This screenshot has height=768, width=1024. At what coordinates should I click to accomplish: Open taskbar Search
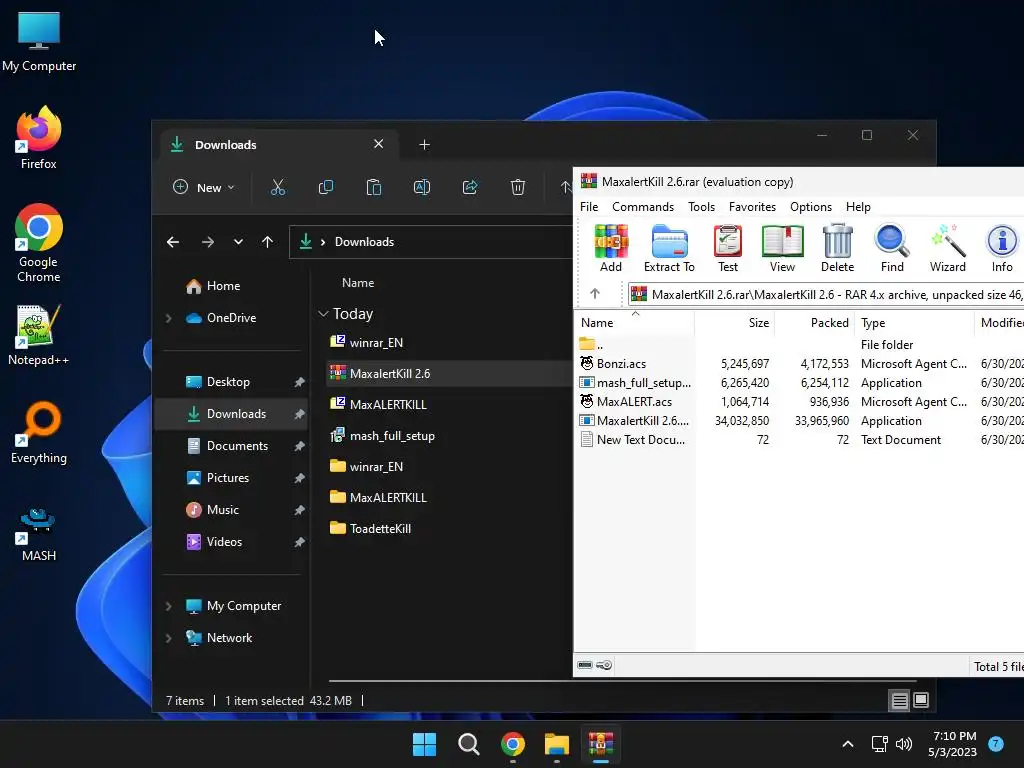(x=468, y=744)
